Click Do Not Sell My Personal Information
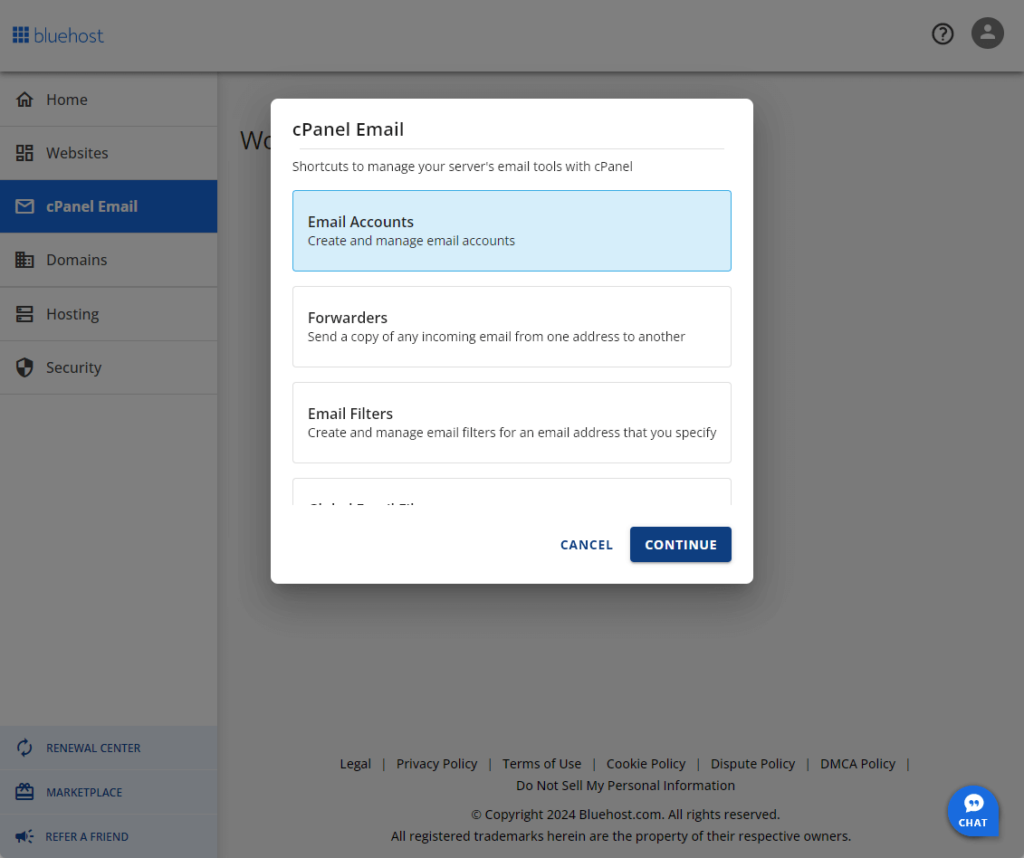1024x858 pixels. coord(626,786)
